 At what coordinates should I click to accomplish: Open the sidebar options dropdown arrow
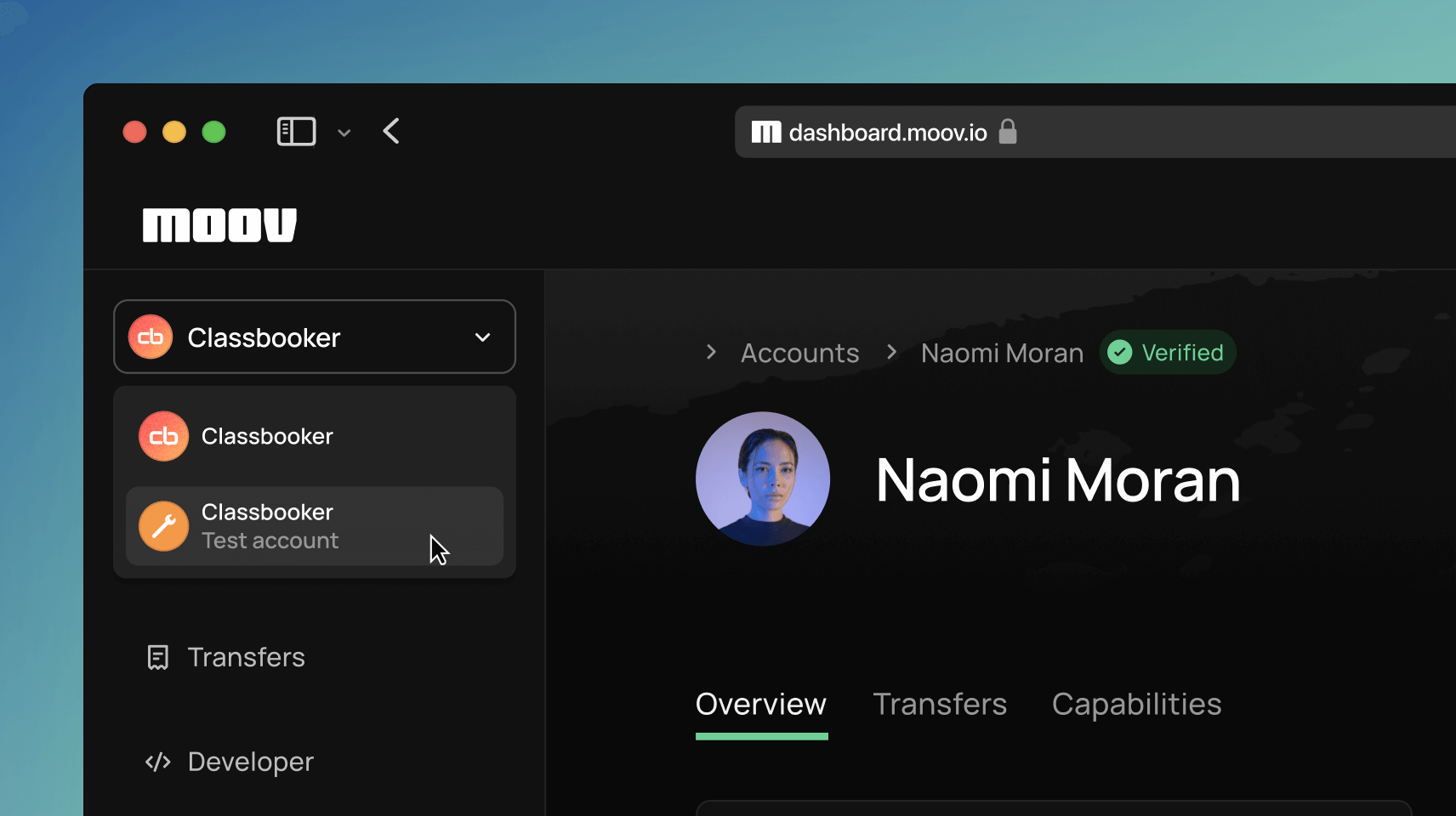344,133
